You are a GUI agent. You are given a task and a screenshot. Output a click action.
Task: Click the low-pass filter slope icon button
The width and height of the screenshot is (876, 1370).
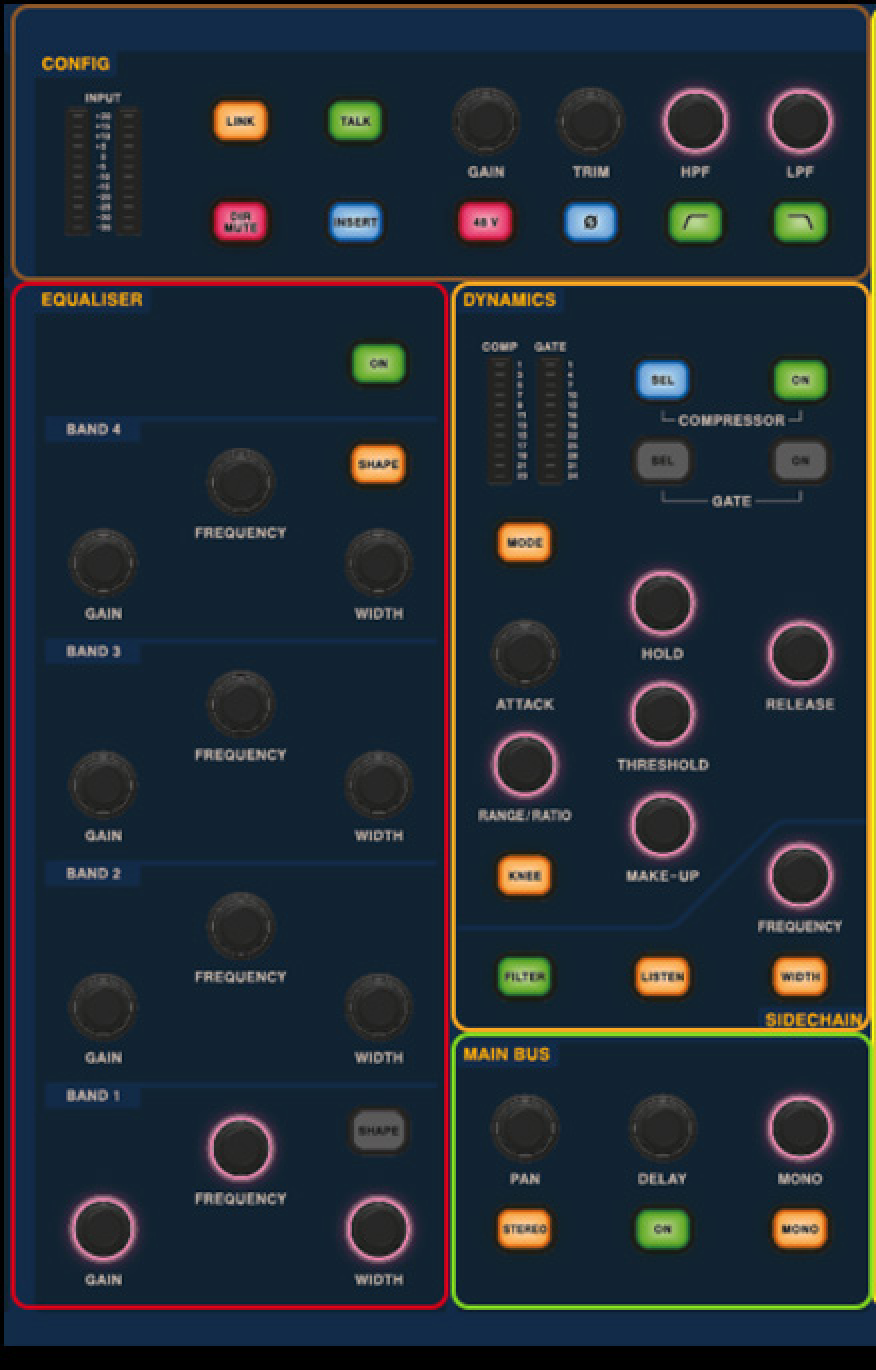click(x=800, y=223)
